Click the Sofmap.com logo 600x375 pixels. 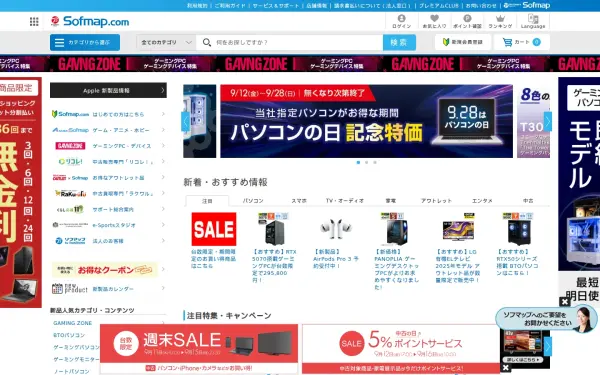pyautogui.click(x=90, y=21)
